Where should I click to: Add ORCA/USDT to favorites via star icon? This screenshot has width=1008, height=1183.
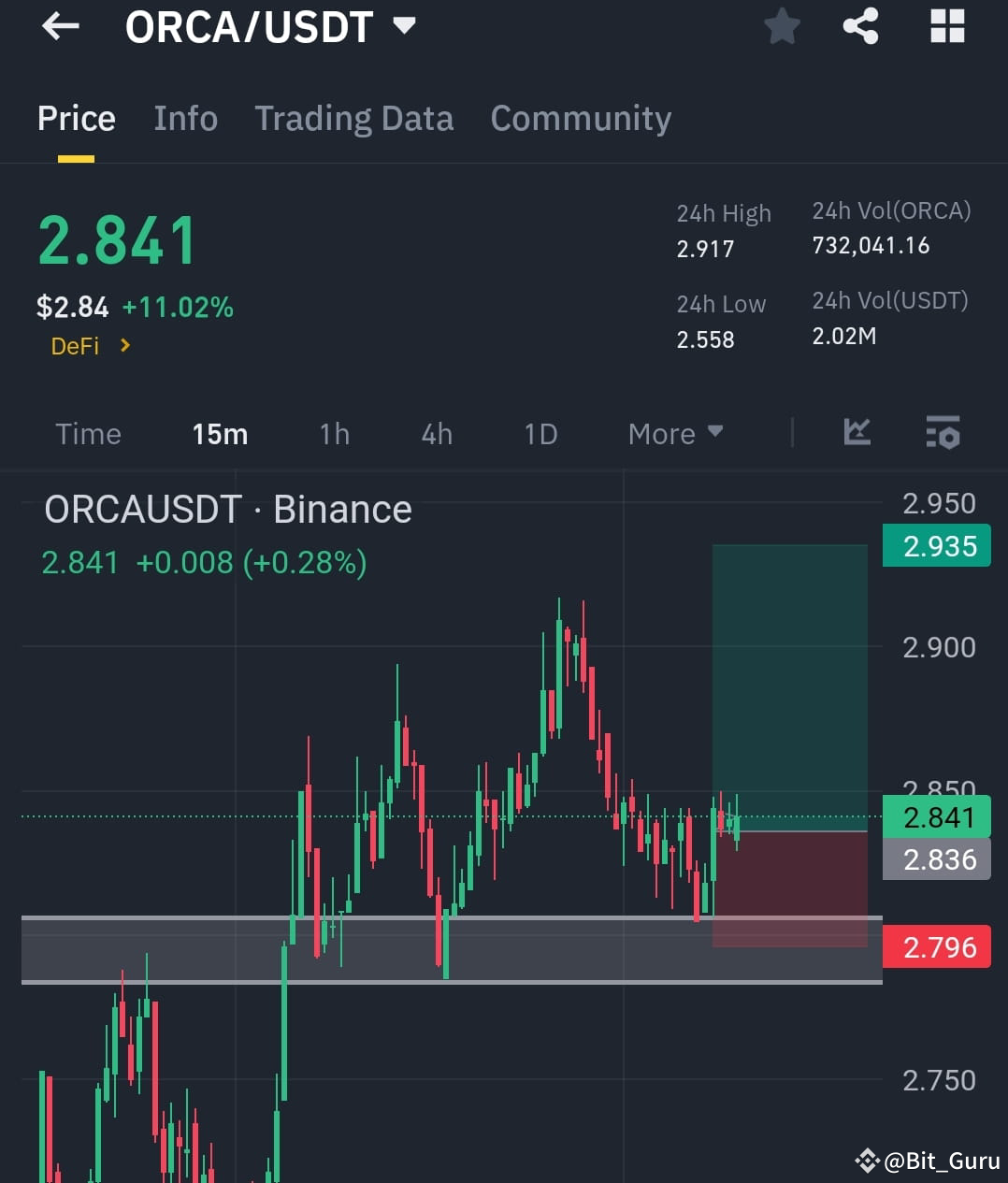point(782,26)
